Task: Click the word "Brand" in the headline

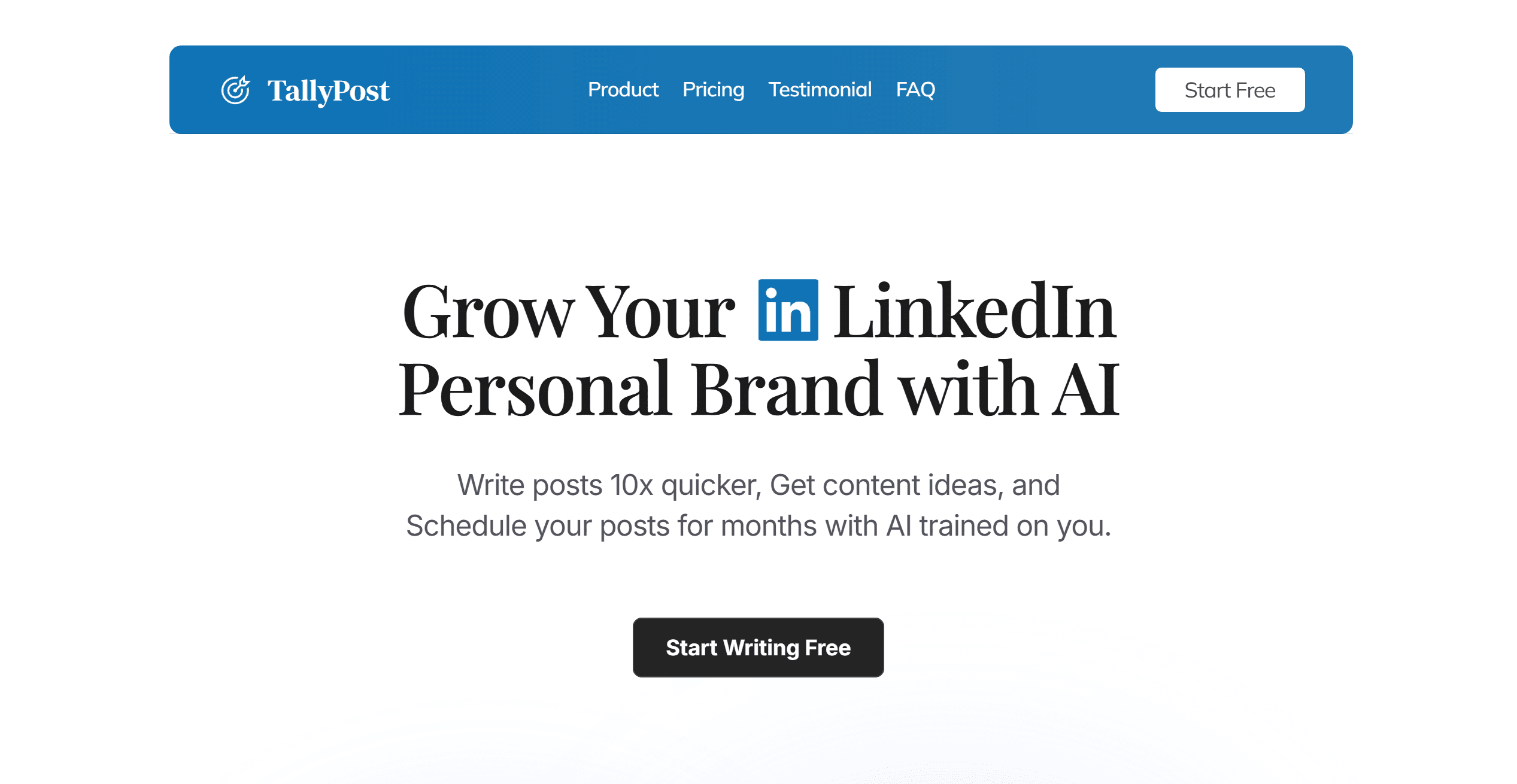Action: click(786, 389)
